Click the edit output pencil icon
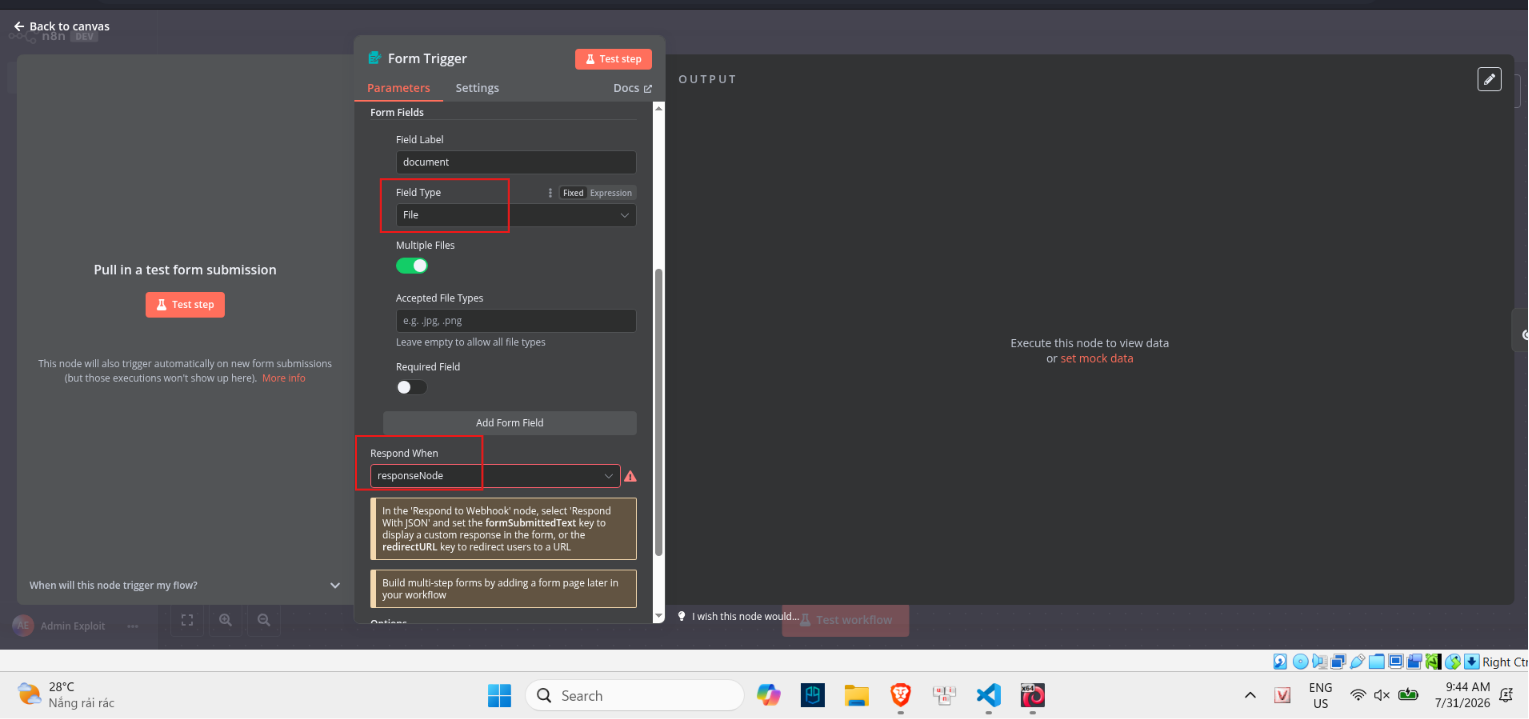The height and width of the screenshot is (719, 1529). point(1489,79)
